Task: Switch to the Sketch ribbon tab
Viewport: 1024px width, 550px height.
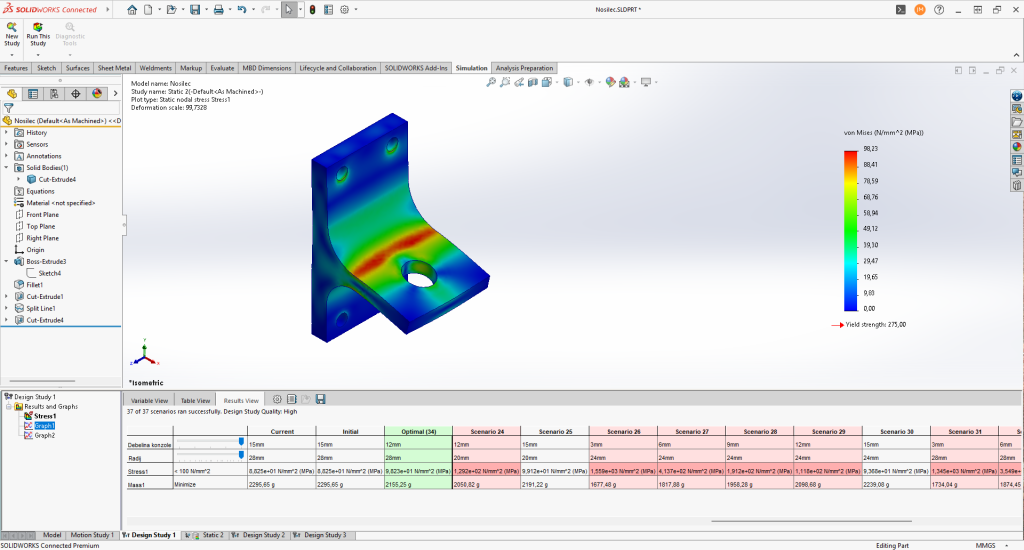Action: coord(46,68)
